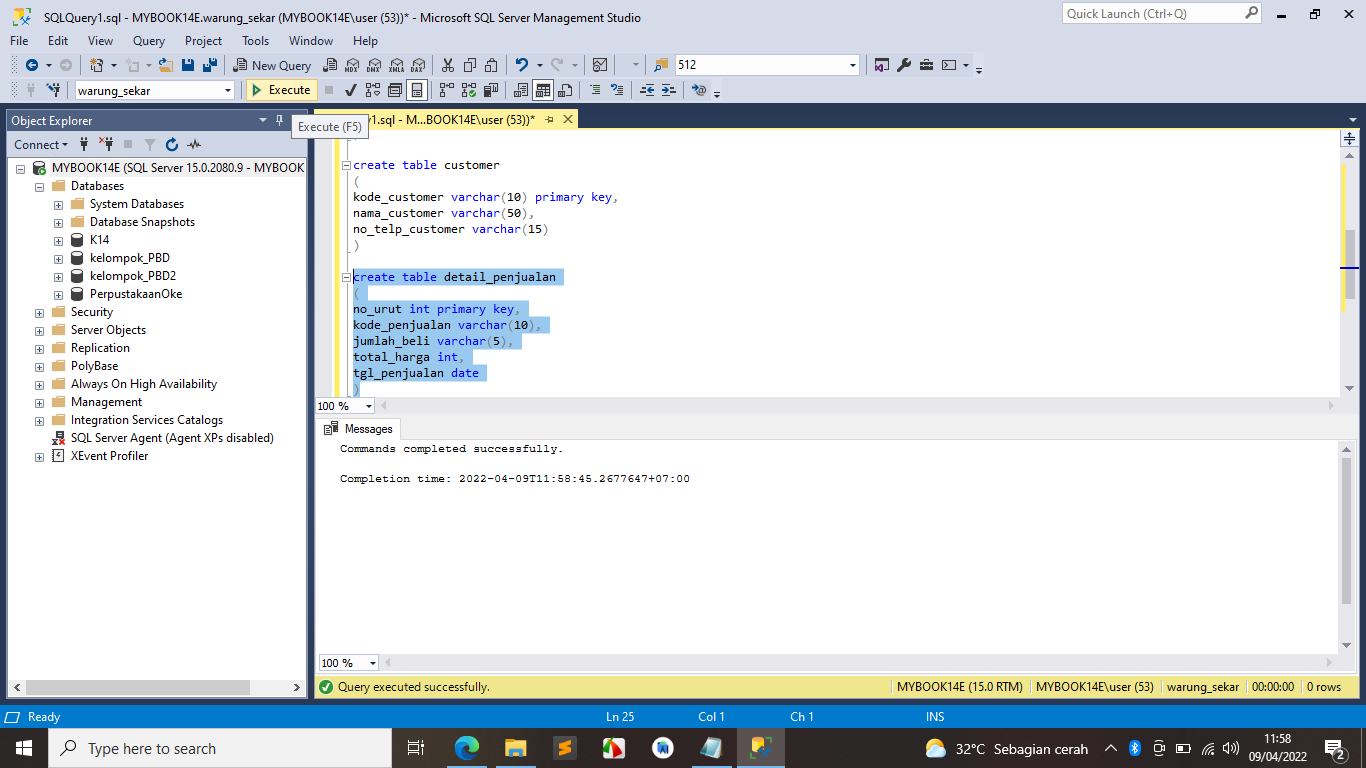Click the Save All disks icon
Screen dimensions: 1366x768
pos(210,65)
